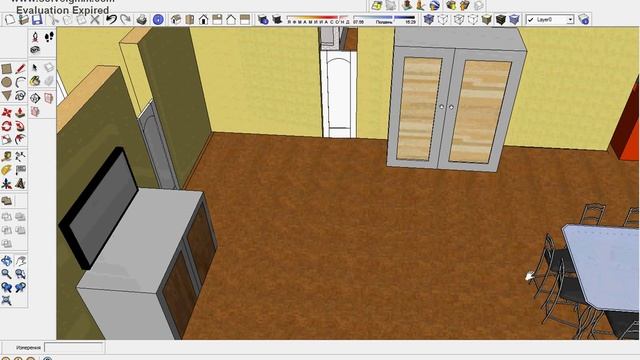The image size is (640, 360).
Task: Pick the Axes tool
Action: click(x=7, y=184)
